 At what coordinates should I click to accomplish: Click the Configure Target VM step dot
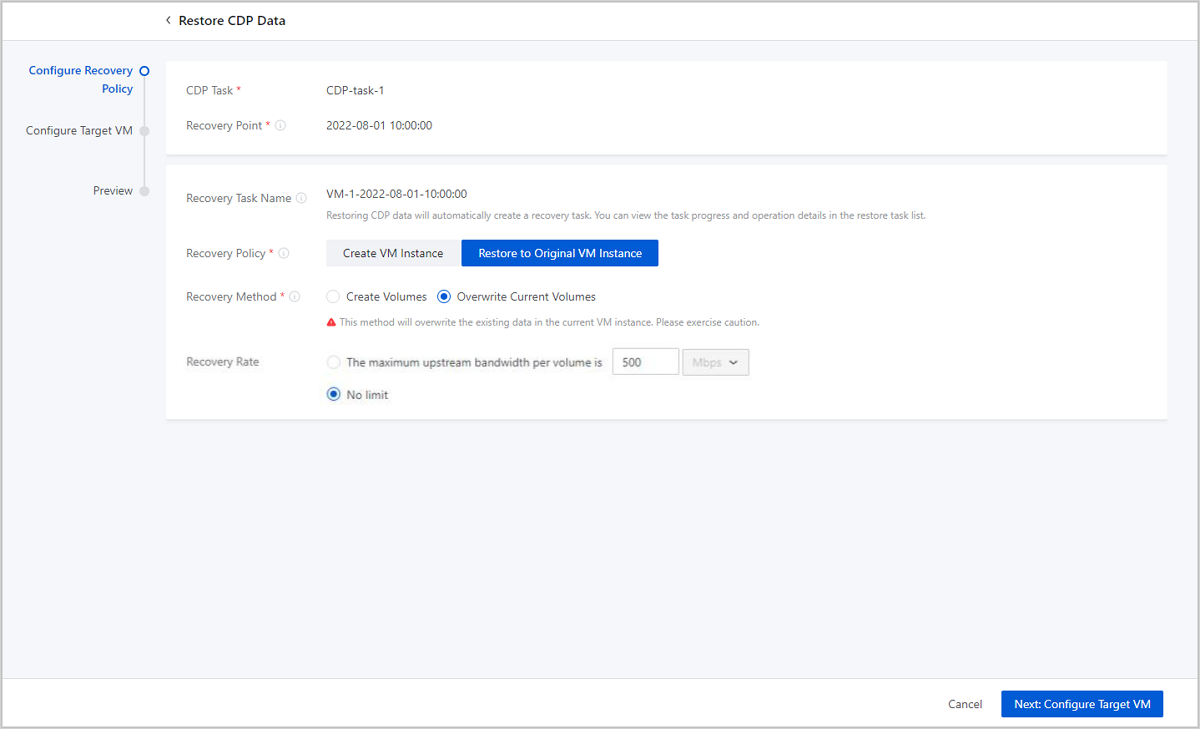click(x=145, y=131)
